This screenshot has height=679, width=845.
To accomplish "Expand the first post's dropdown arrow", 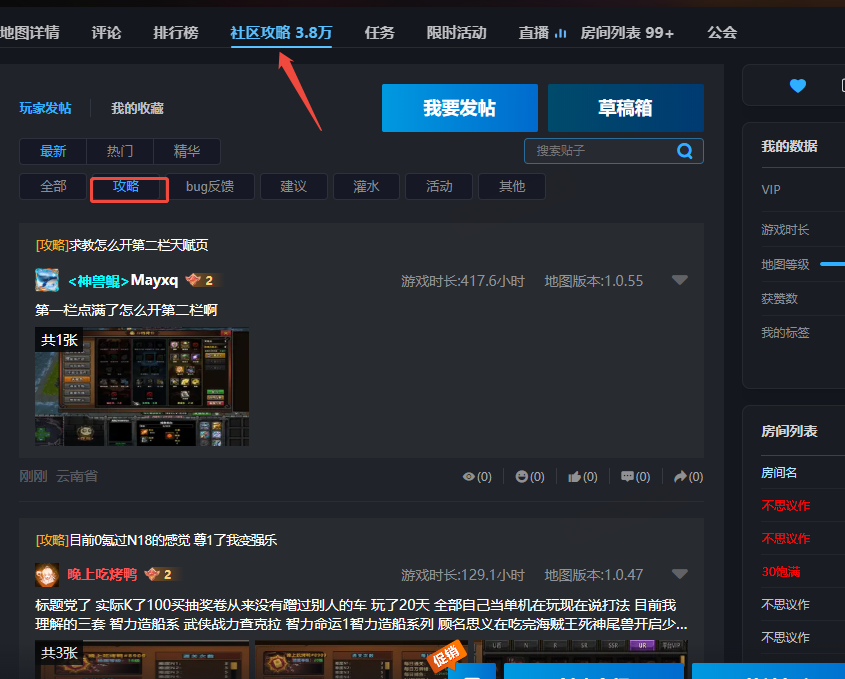I will 680,281.
